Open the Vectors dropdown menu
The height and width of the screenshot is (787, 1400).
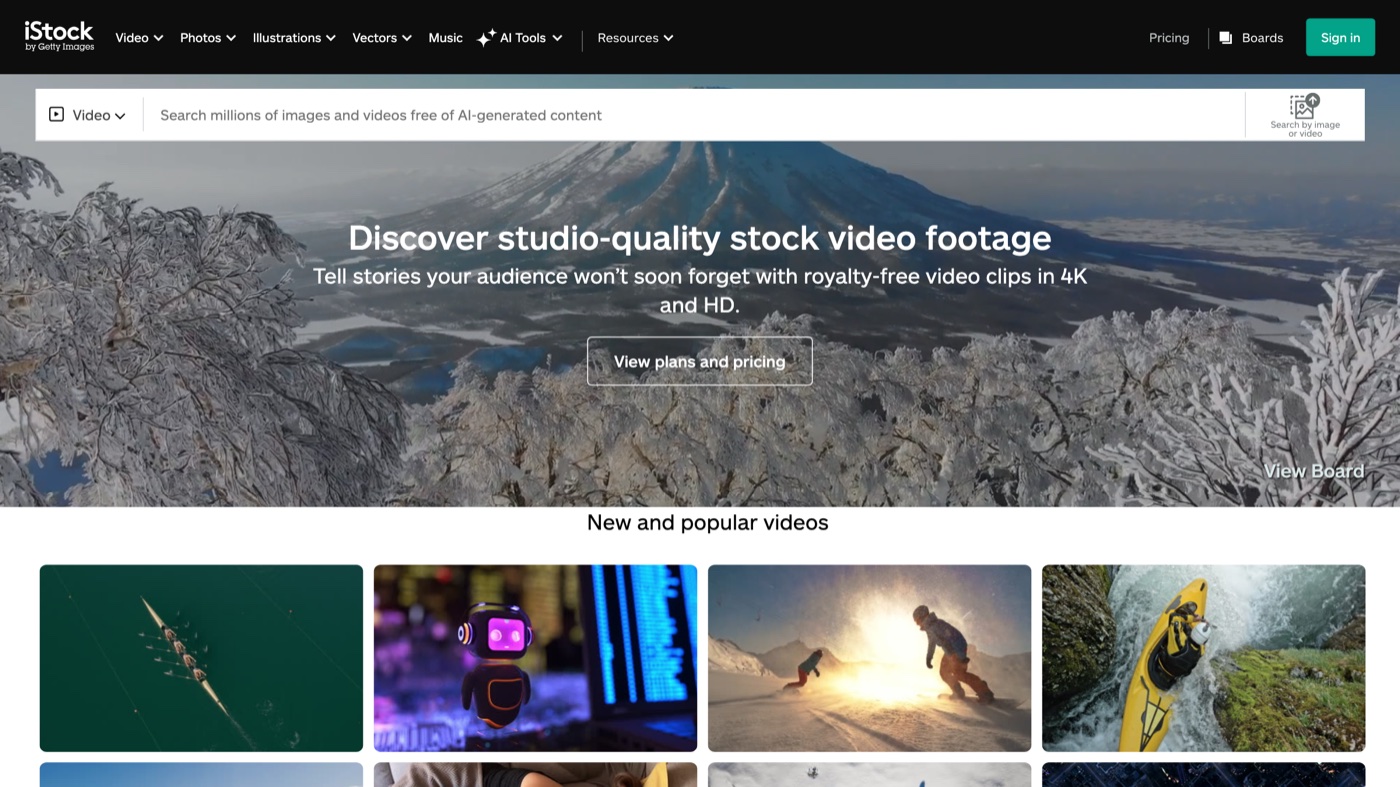pyautogui.click(x=382, y=38)
